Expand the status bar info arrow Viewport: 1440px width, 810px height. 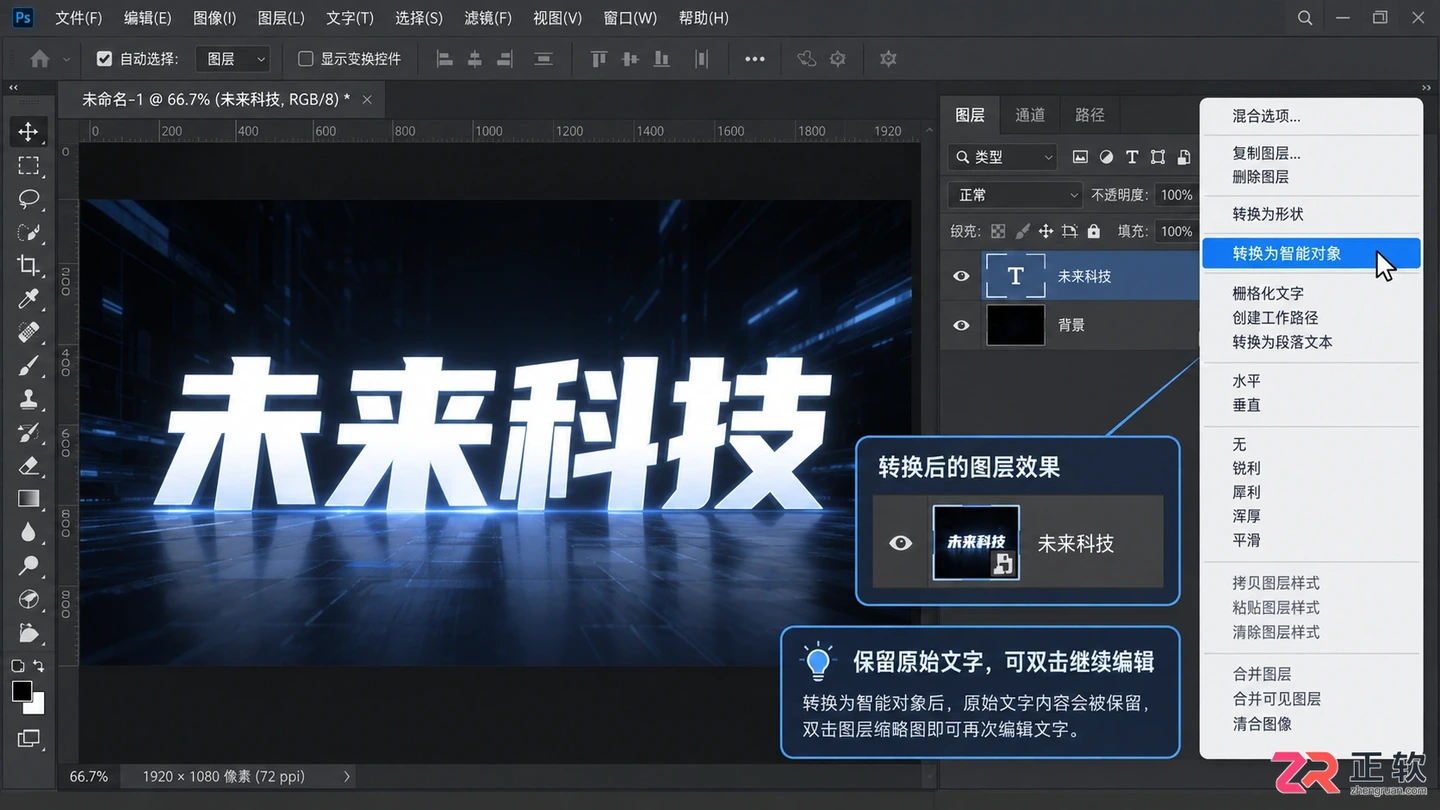(347, 776)
